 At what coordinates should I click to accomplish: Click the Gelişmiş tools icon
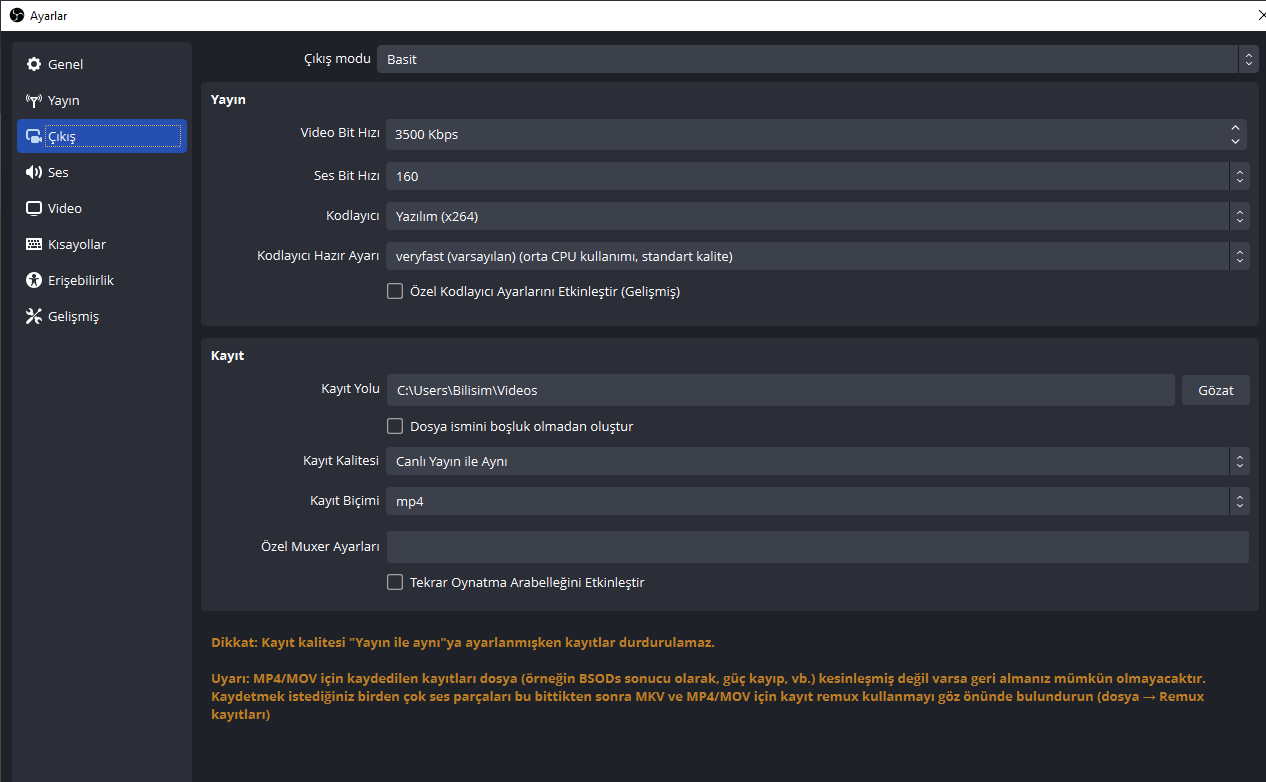34,316
